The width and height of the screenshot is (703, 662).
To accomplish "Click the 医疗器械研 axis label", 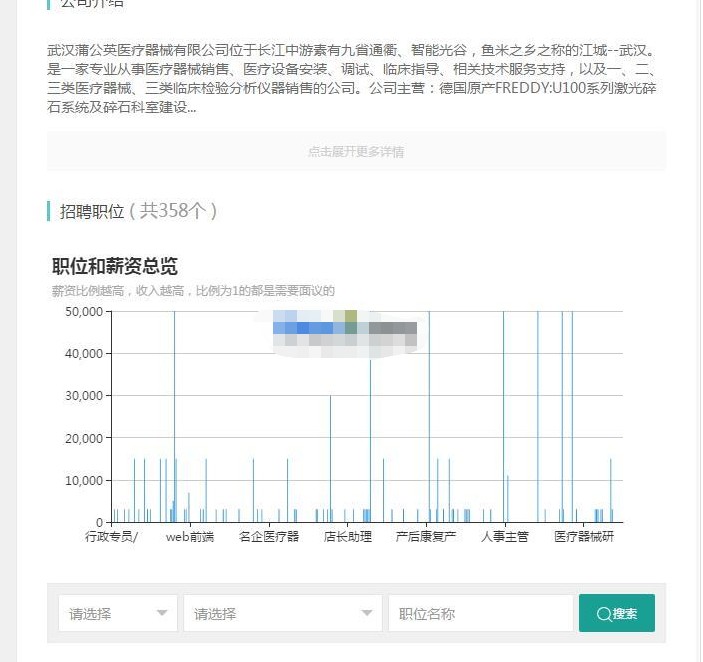I will coord(584,536).
